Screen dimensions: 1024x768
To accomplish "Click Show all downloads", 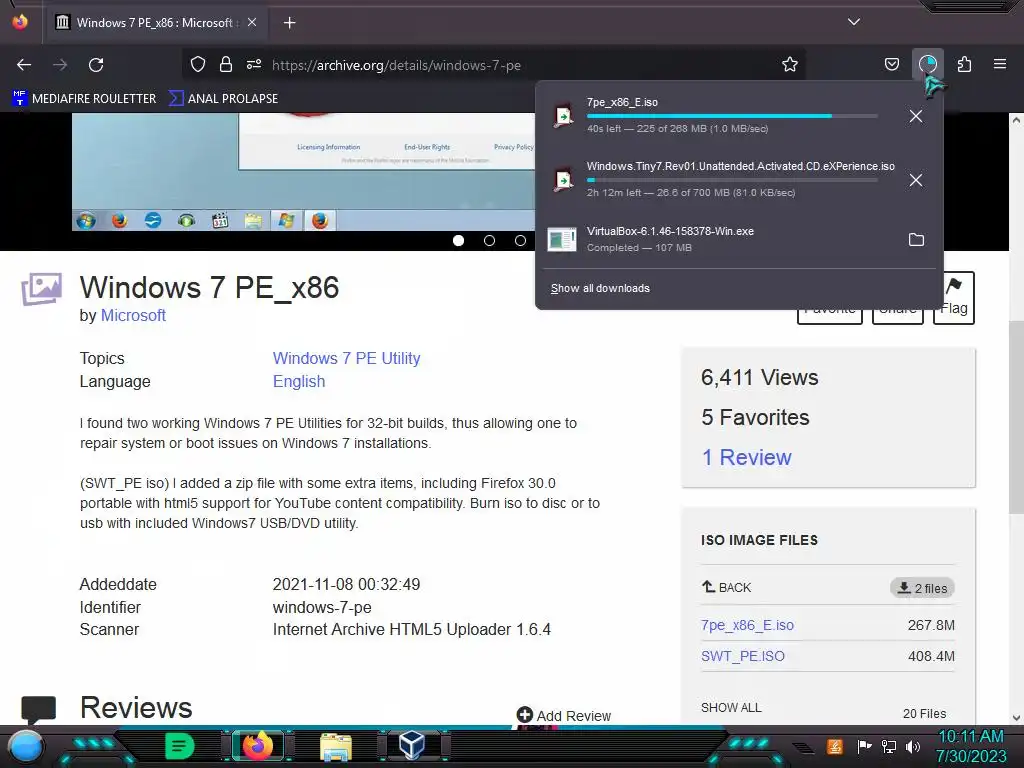I will point(600,288).
